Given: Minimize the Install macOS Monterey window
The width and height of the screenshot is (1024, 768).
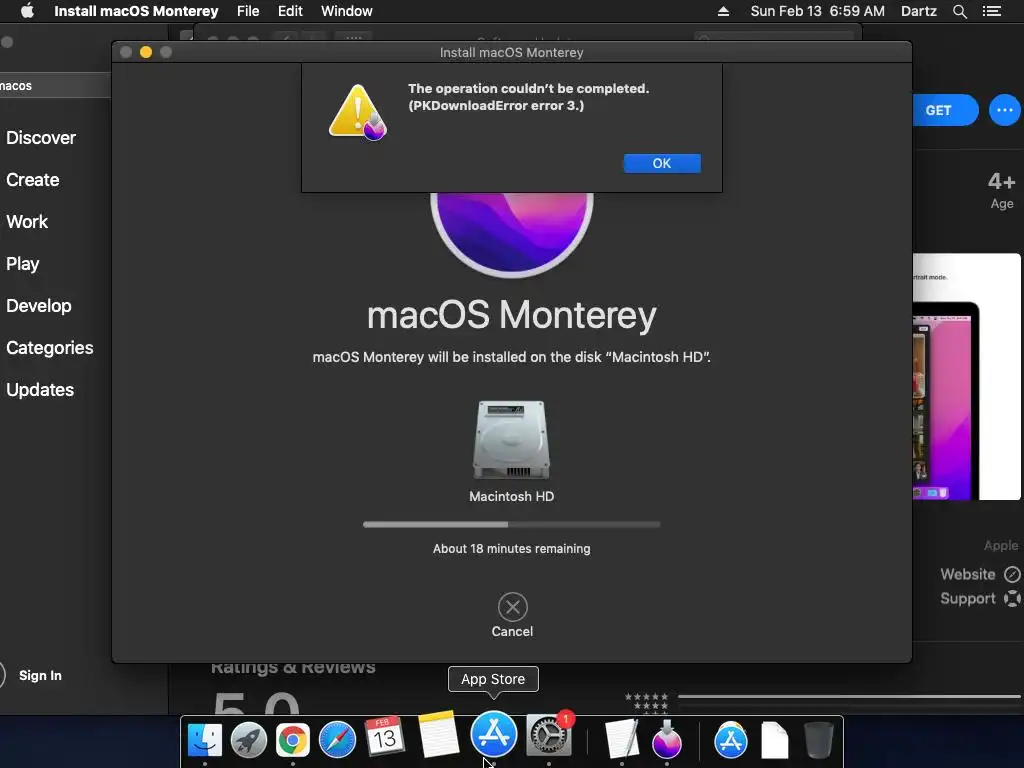Looking at the screenshot, I should tap(146, 52).
